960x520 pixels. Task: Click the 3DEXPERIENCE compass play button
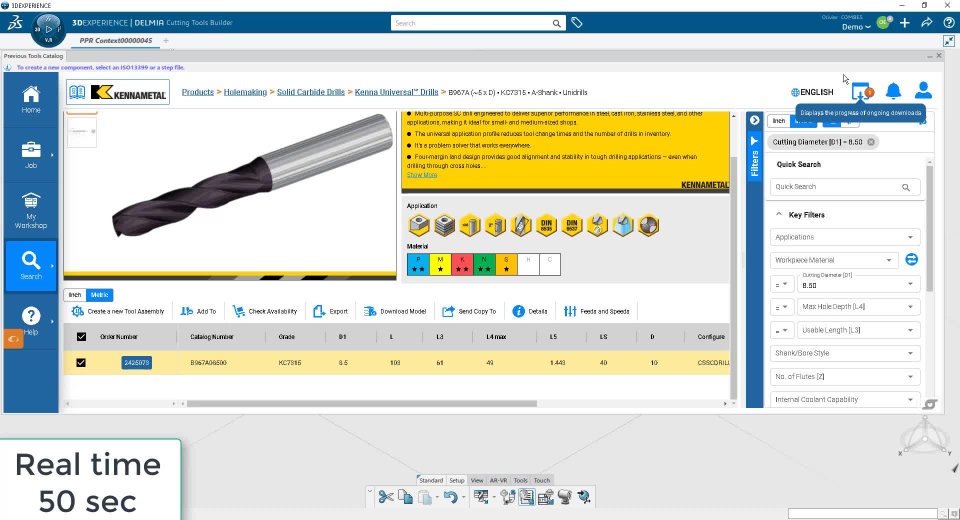tap(48, 29)
